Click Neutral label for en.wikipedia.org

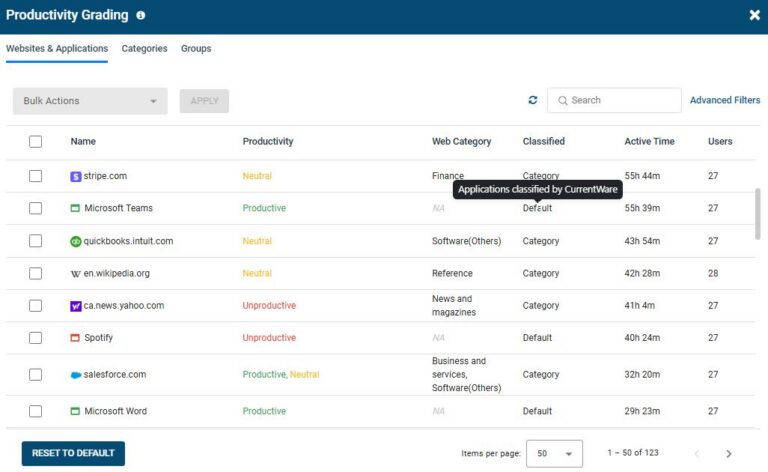click(x=257, y=273)
